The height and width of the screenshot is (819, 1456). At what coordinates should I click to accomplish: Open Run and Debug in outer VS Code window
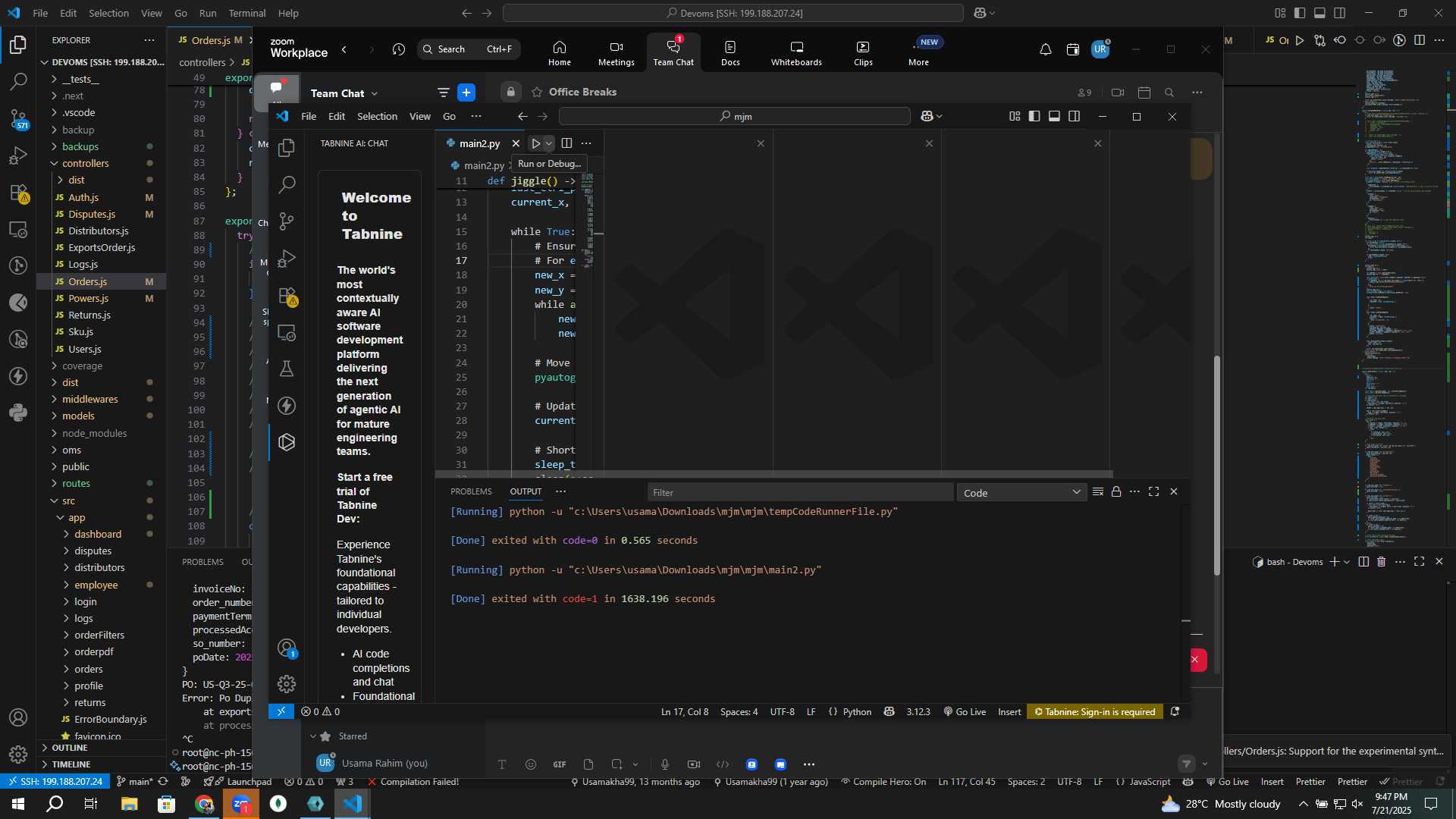18,156
